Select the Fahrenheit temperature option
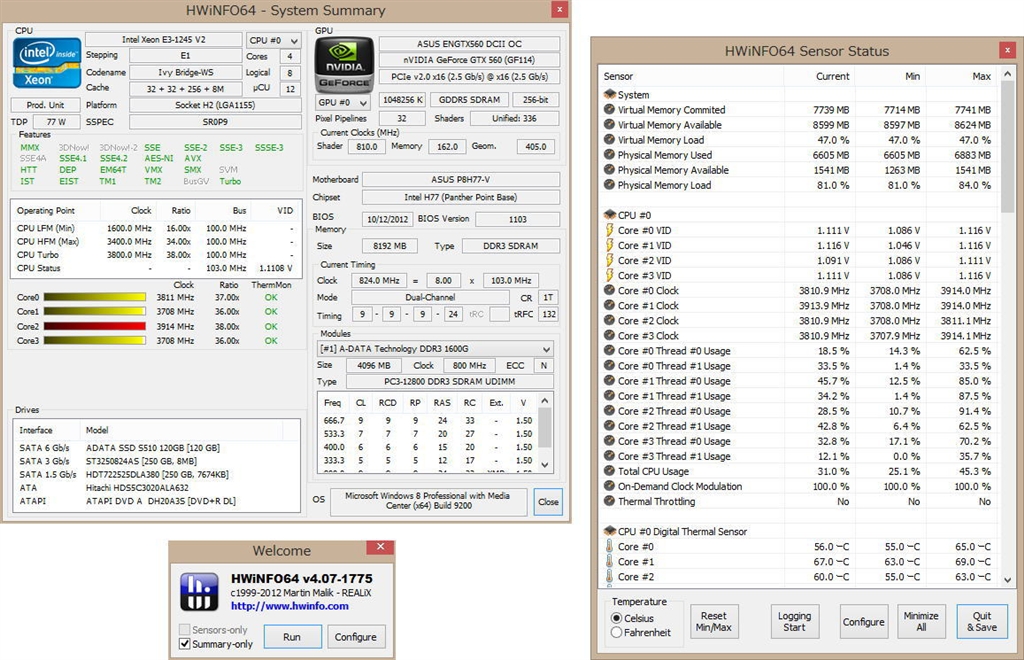Viewport: 1024px width, 660px height. (x=615, y=632)
